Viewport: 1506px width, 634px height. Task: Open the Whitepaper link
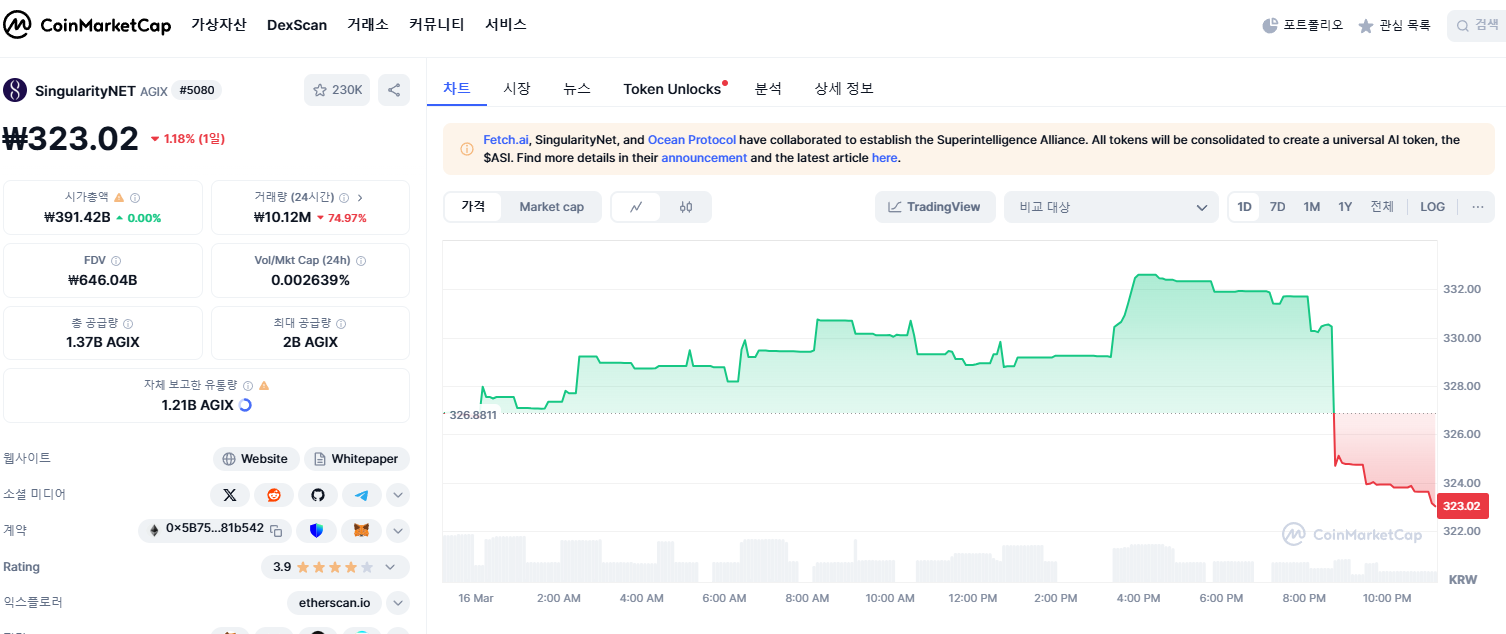(357, 459)
